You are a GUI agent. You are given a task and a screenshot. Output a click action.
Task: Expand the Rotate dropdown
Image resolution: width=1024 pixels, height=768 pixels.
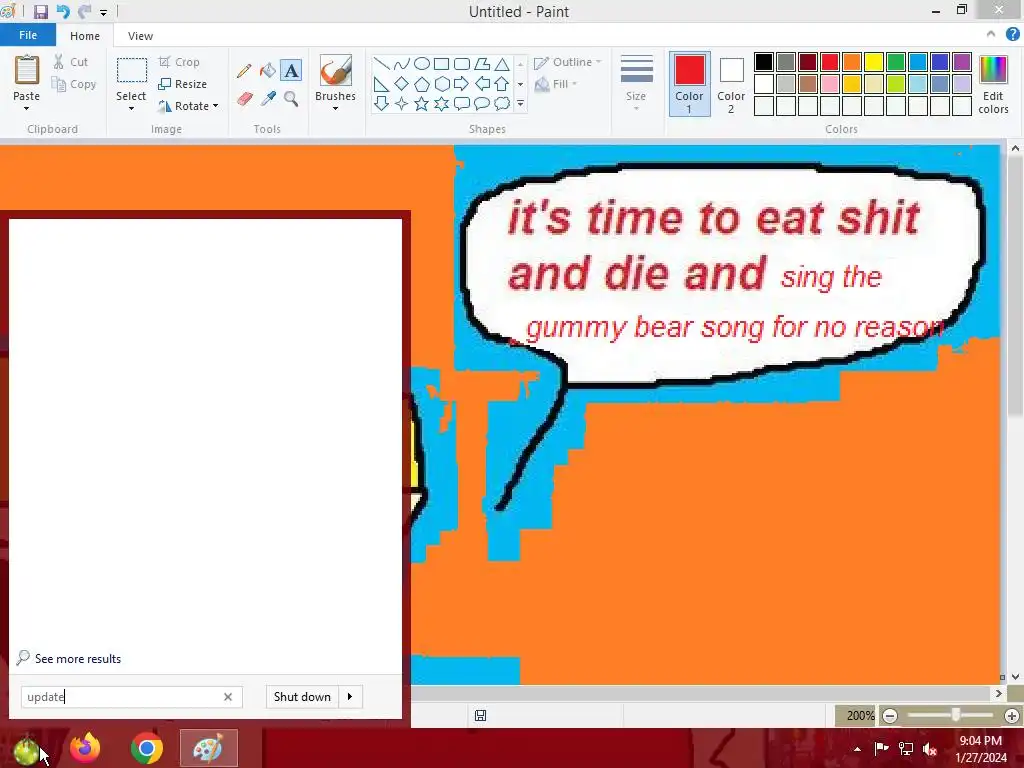click(x=216, y=106)
